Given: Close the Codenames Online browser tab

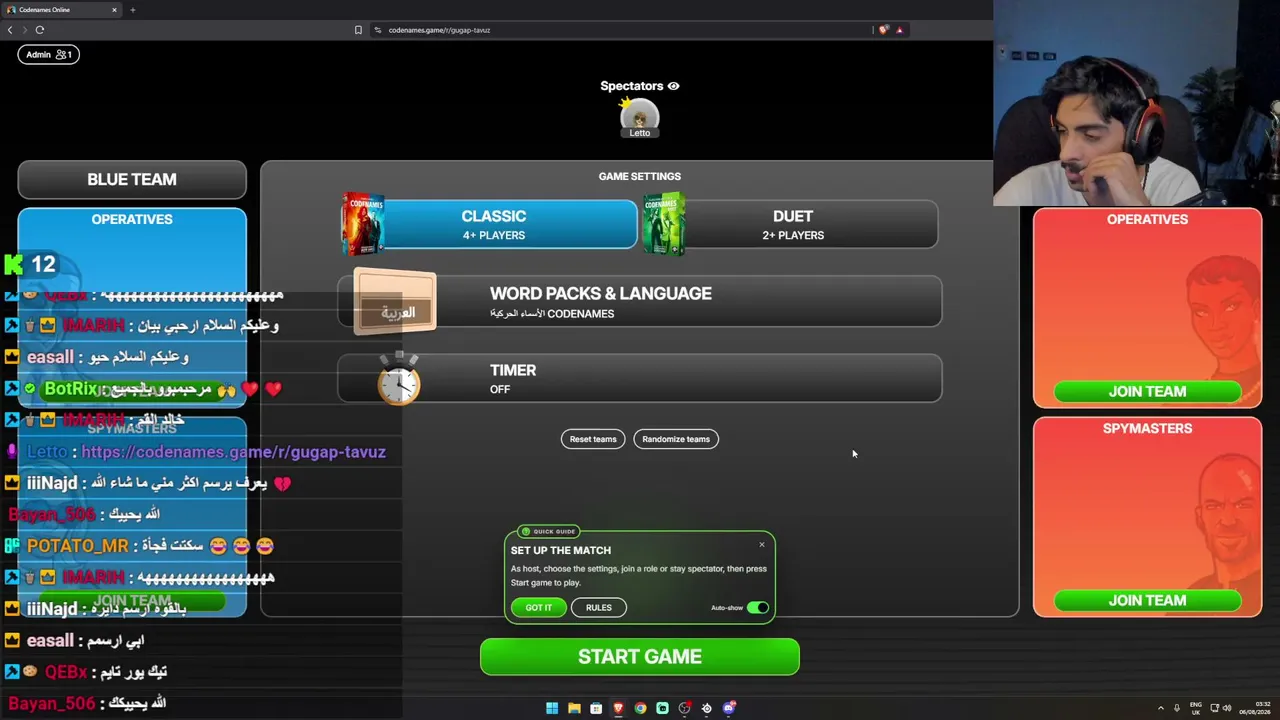Looking at the screenshot, I should pos(114,10).
